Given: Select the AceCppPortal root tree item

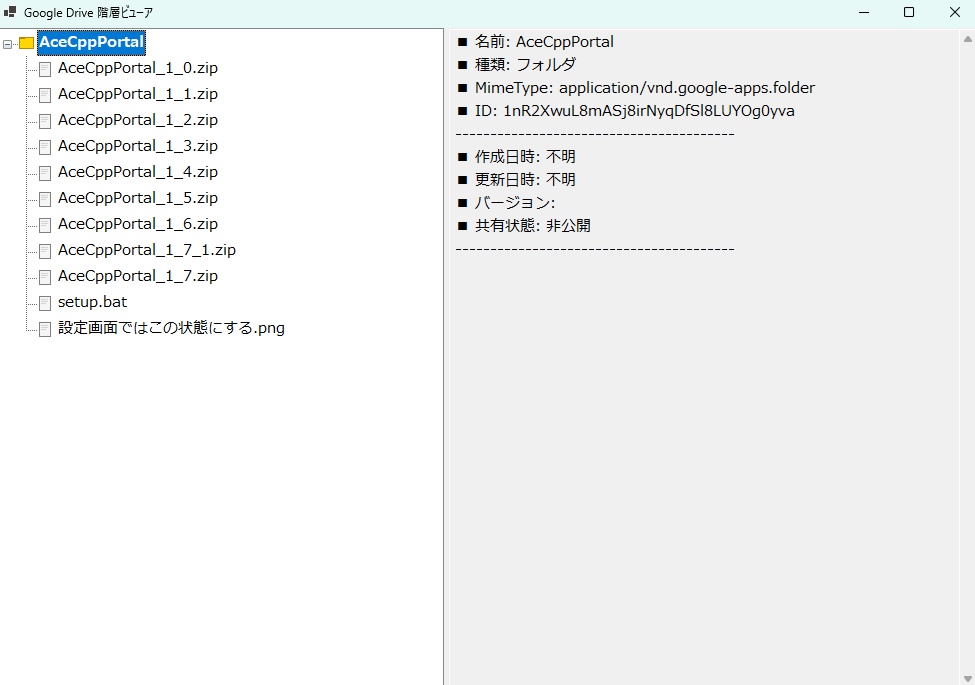Looking at the screenshot, I should [x=91, y=42].
